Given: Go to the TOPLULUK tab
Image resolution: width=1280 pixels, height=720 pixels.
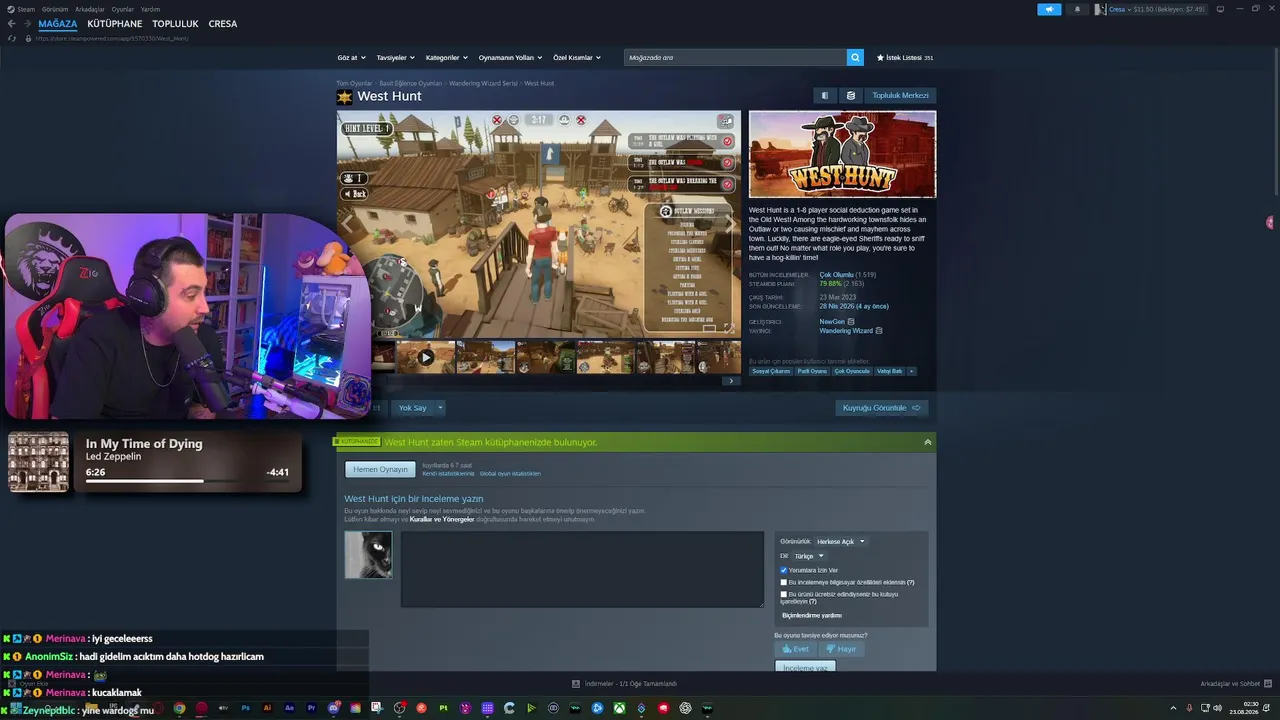Looking at the screenshot, I should tap(175, 24).
